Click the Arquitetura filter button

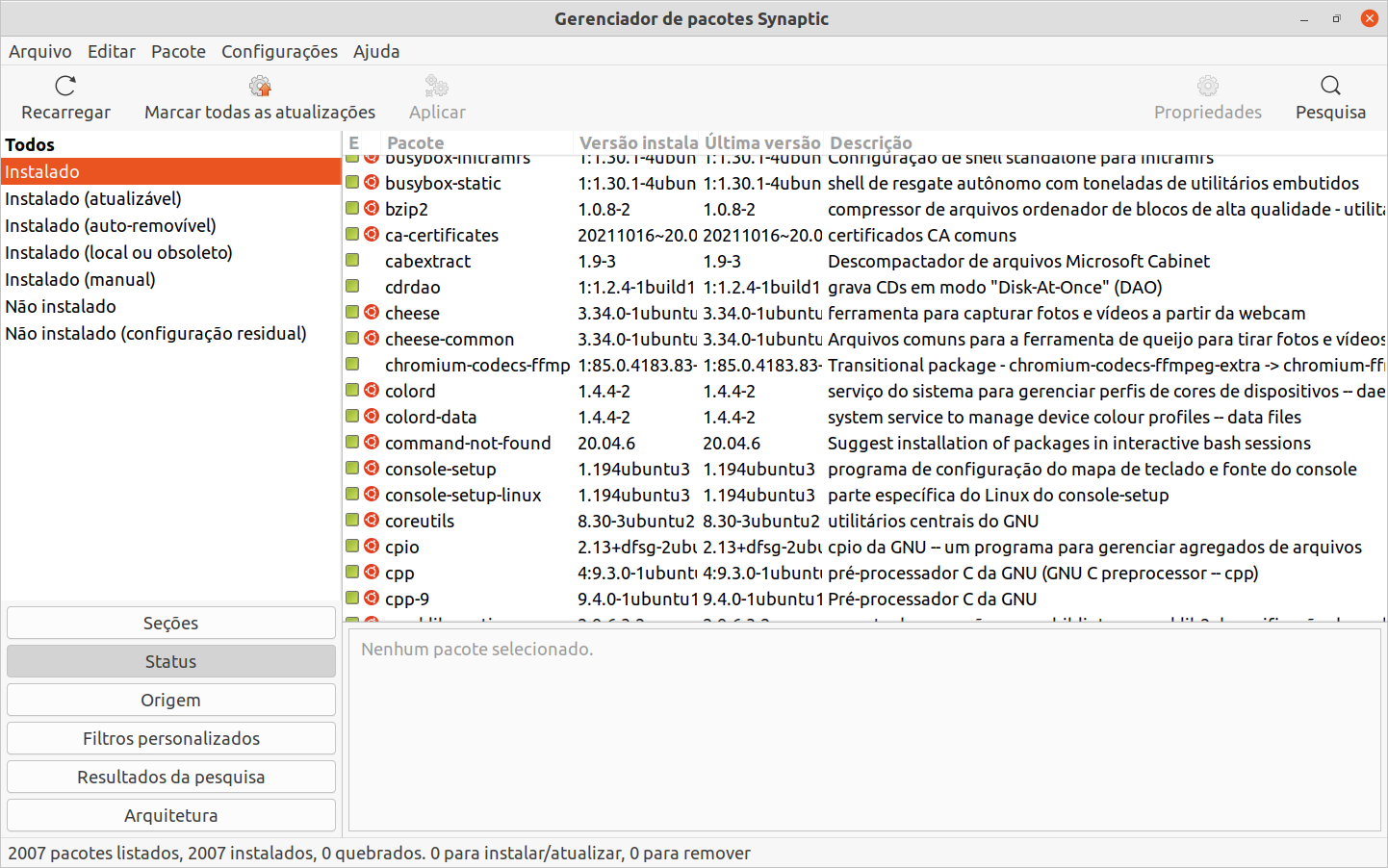coord(171,815)
